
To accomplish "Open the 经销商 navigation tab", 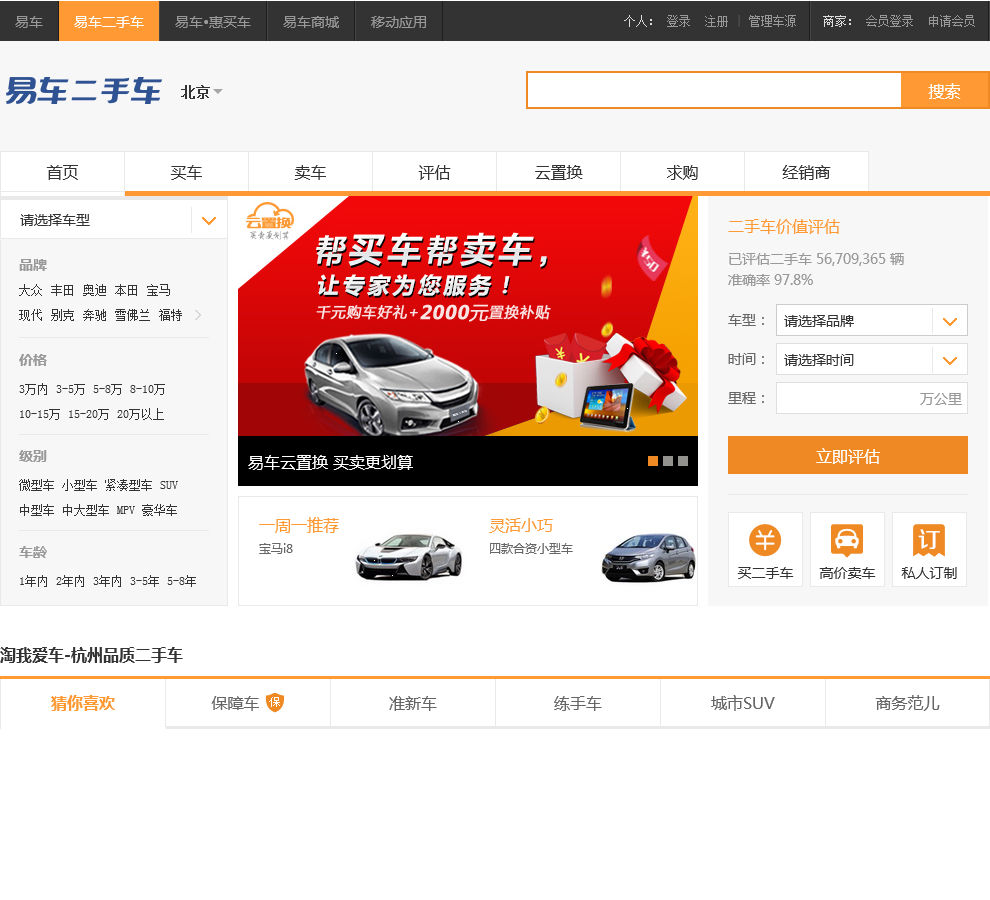I will [806, 172].
